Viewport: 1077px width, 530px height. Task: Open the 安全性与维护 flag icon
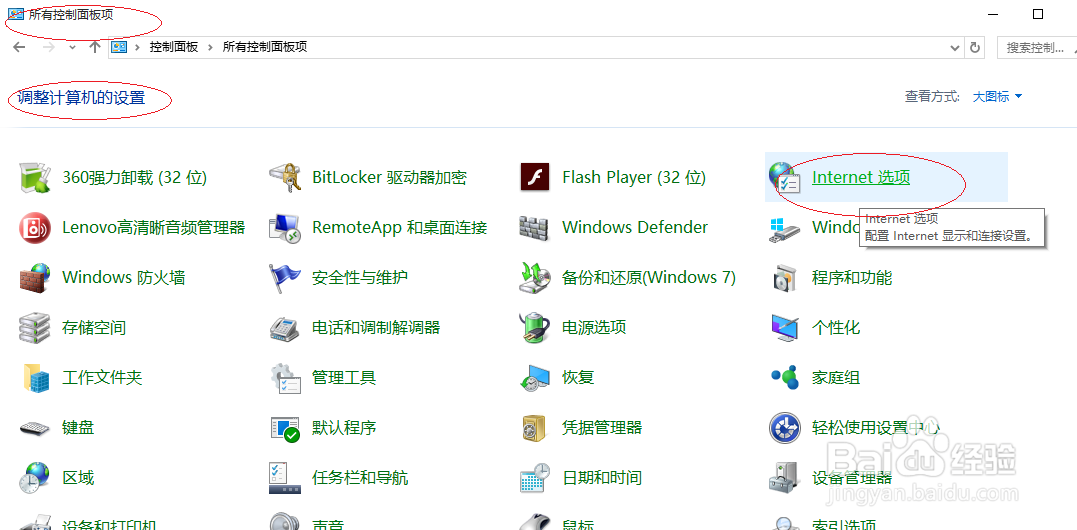click(284, 277)
